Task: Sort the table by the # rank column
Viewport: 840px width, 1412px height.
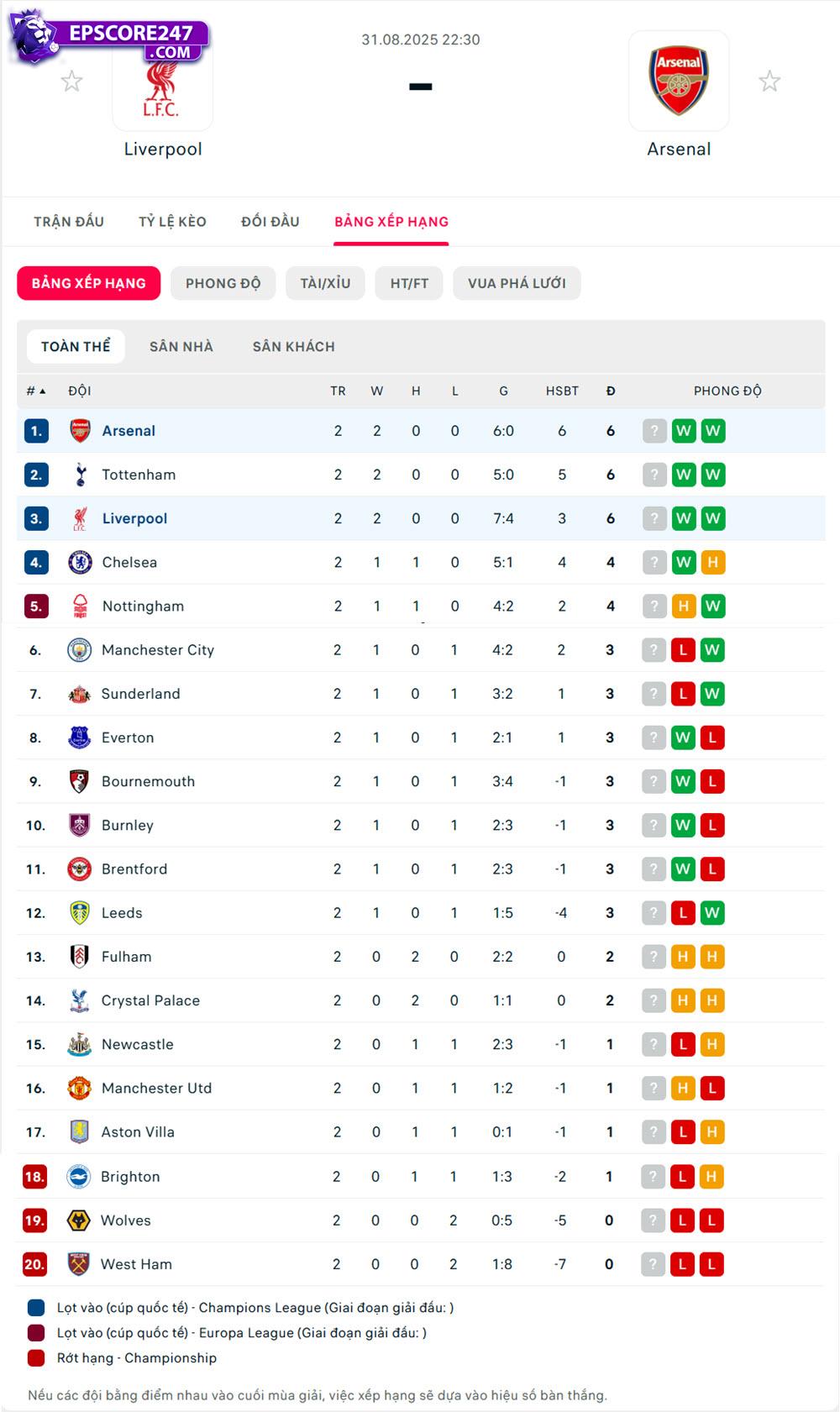Action: (35, 391)
